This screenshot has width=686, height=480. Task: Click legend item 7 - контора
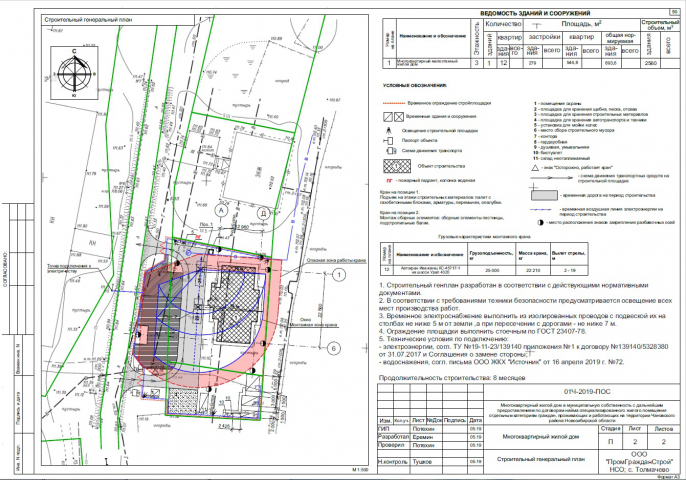click(x=545, y=137)
